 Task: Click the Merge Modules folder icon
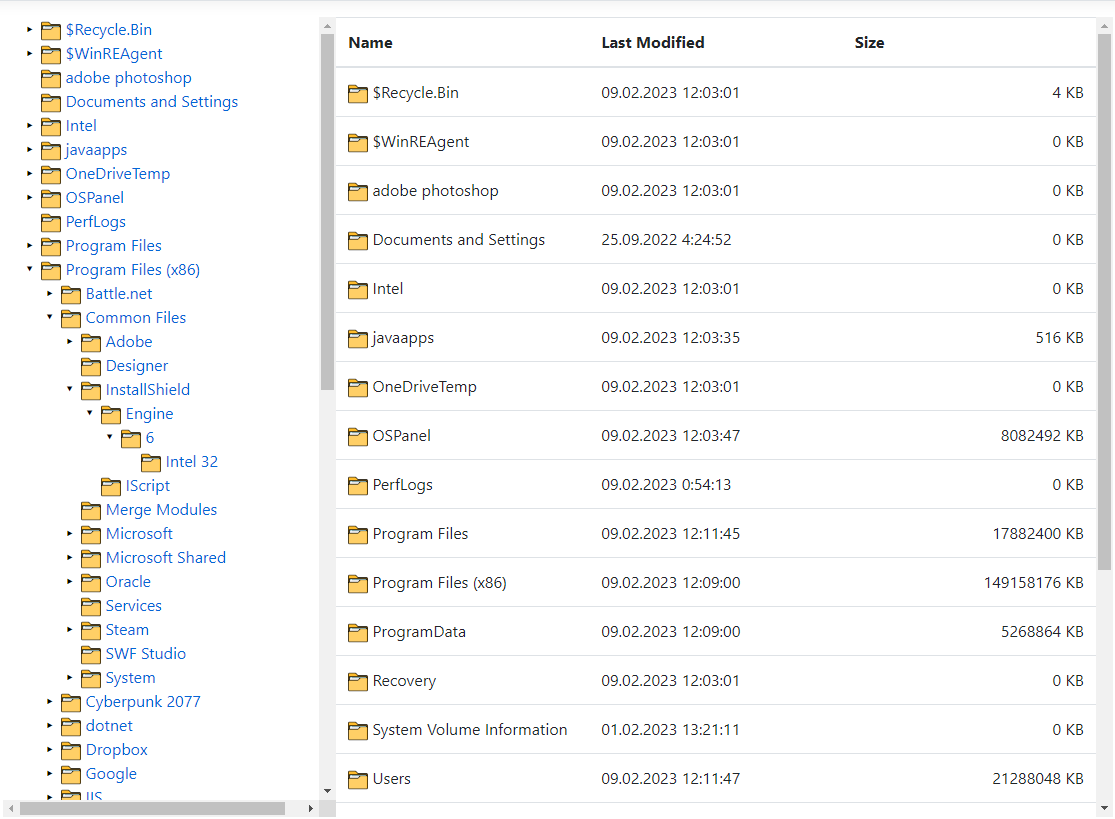[91, 509]
